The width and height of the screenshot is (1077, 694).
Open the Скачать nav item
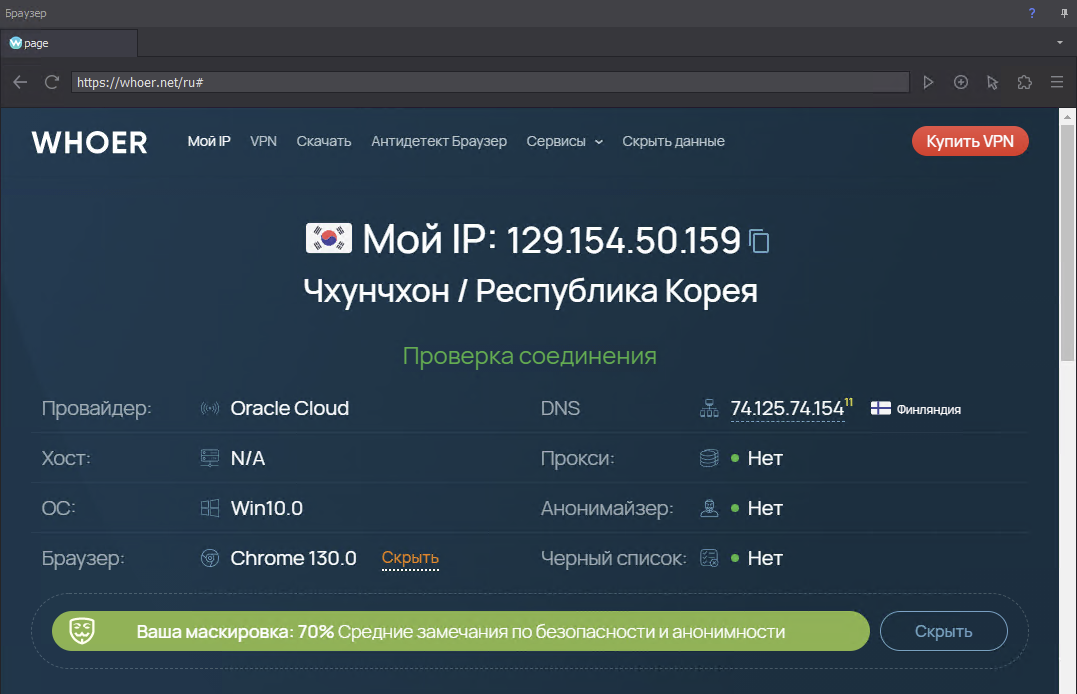coord(324,142)
